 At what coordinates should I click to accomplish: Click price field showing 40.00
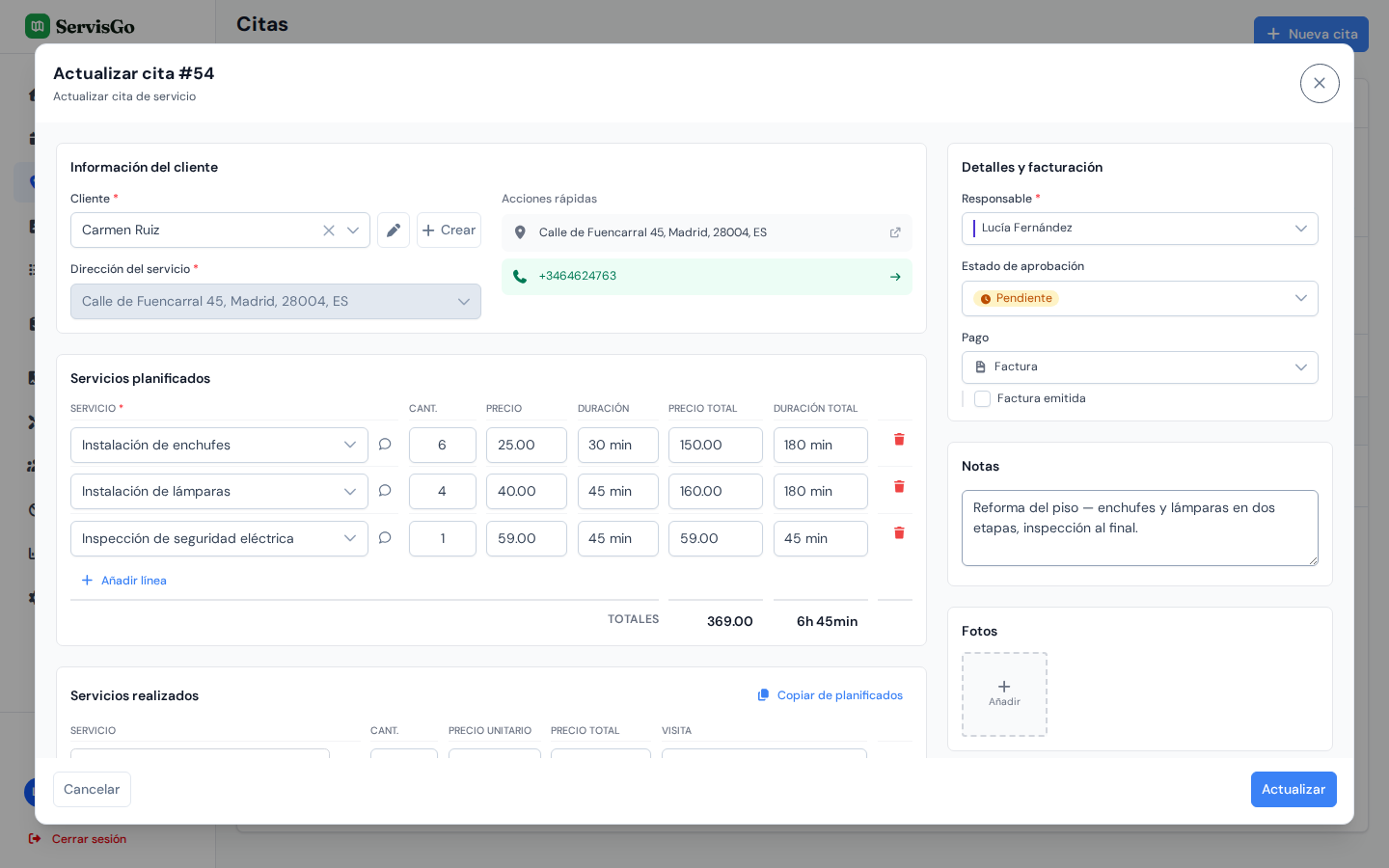tap(527, 492)
